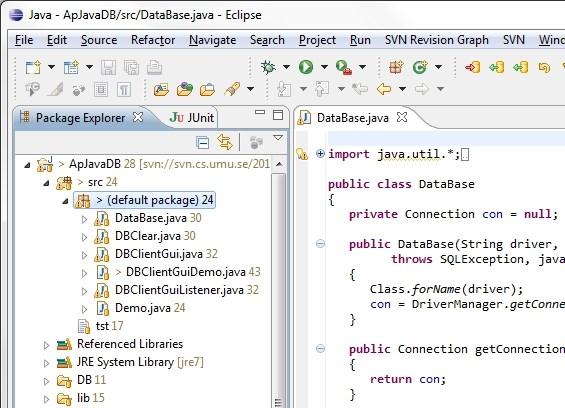Screen dimensions: 565x408
Task: Click the Debug bug icon
Action: pos(268,67)
